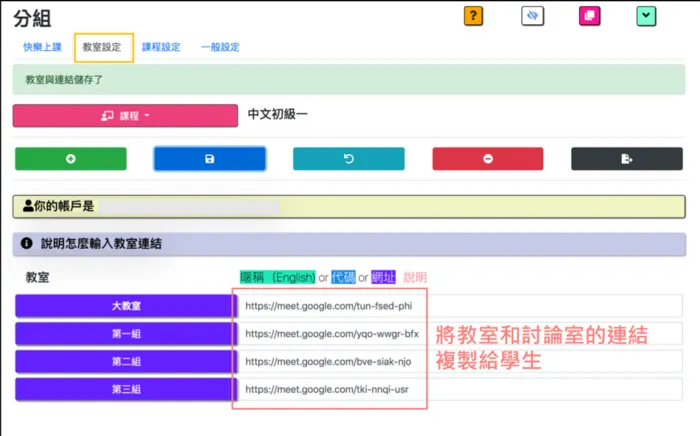Click the 第二組 link field bve-siak-njo

click(x=460, y=361)
